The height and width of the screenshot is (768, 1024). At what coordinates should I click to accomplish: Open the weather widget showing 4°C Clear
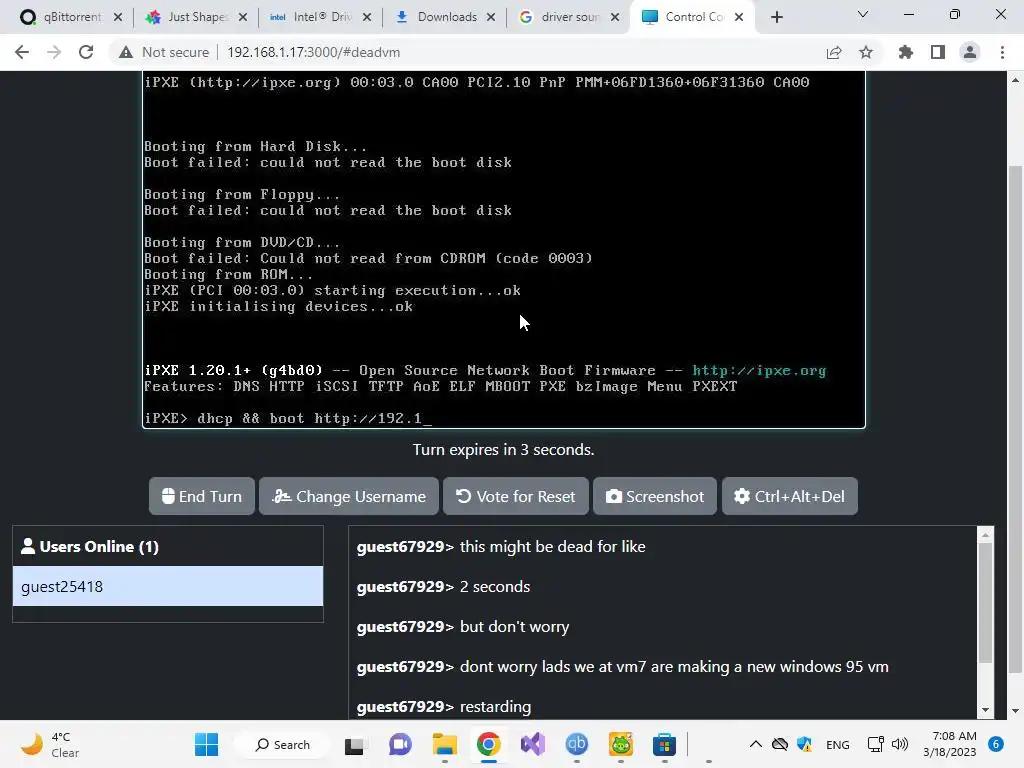tap(50, 744)
